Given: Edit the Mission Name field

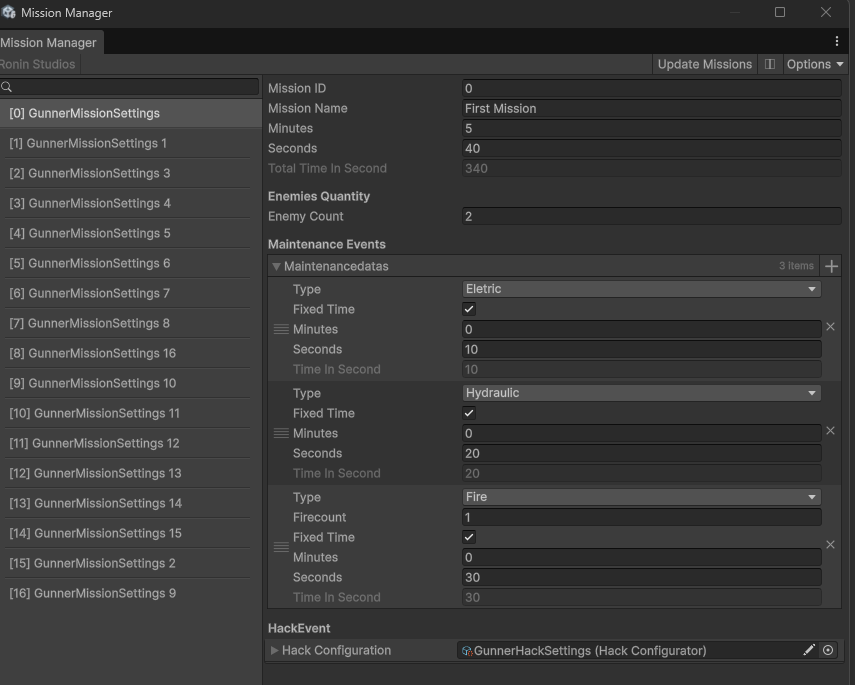Looking at the screenshot, I should 652,109.
